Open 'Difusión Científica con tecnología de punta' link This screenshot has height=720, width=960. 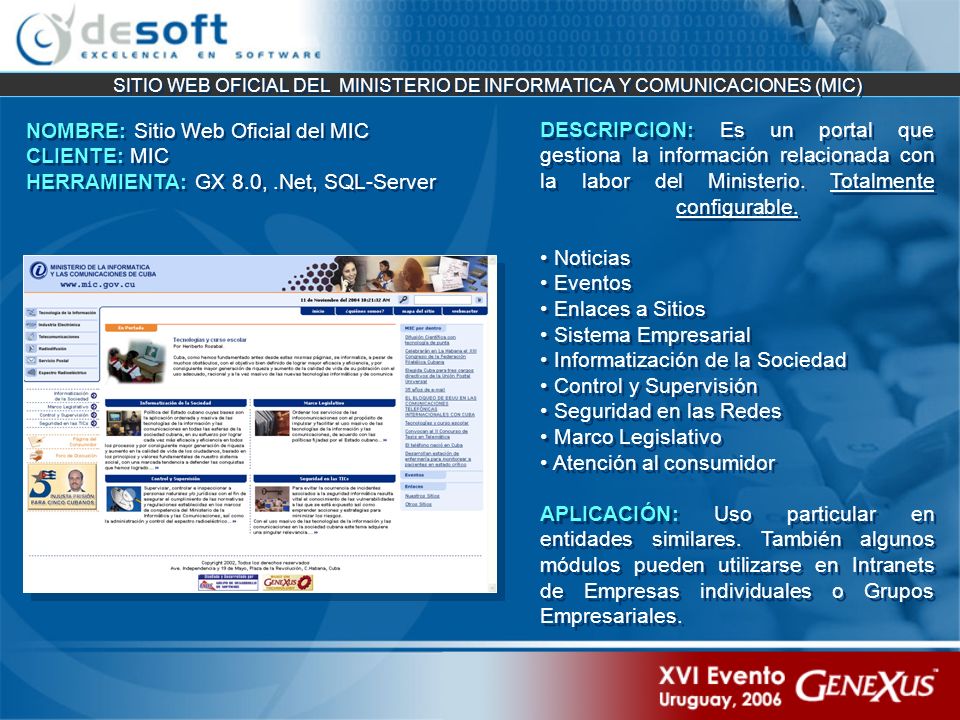tap(430, 340)
